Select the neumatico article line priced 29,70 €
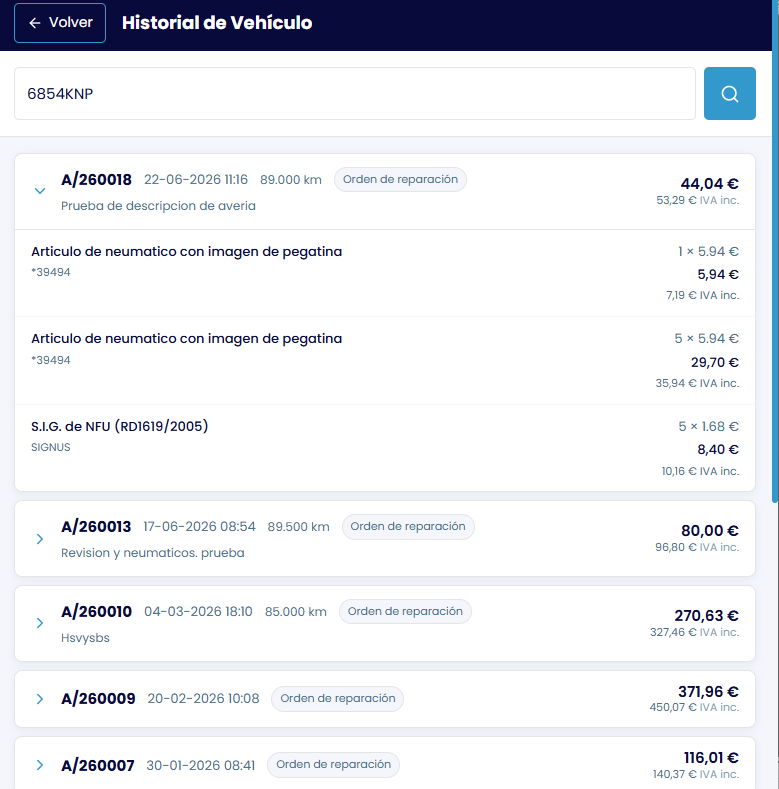This screenshot has width=779, height=789. [x=385, y=361]
